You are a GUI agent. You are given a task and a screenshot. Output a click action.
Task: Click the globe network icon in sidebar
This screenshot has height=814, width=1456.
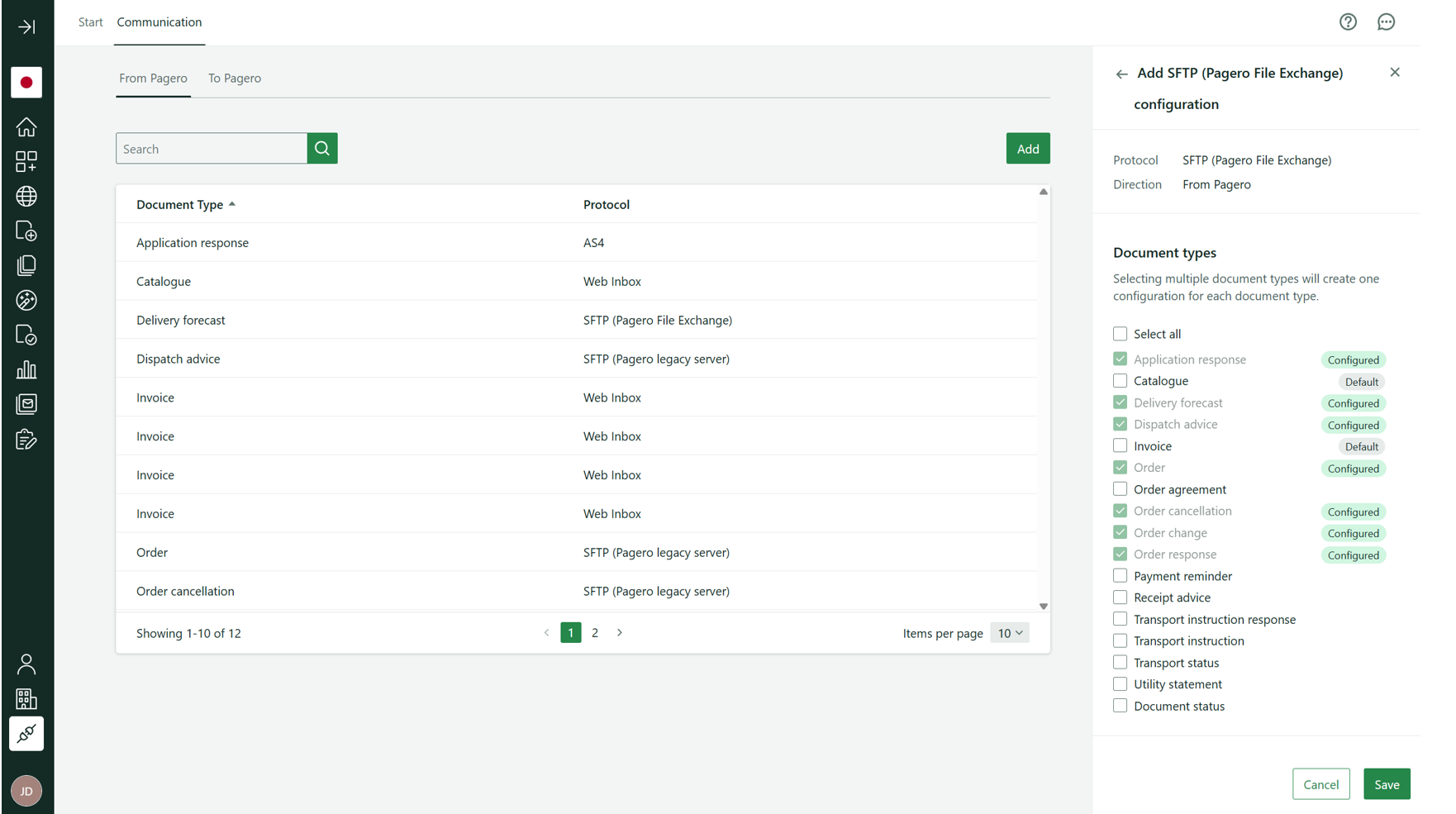(x=26, y=196)
